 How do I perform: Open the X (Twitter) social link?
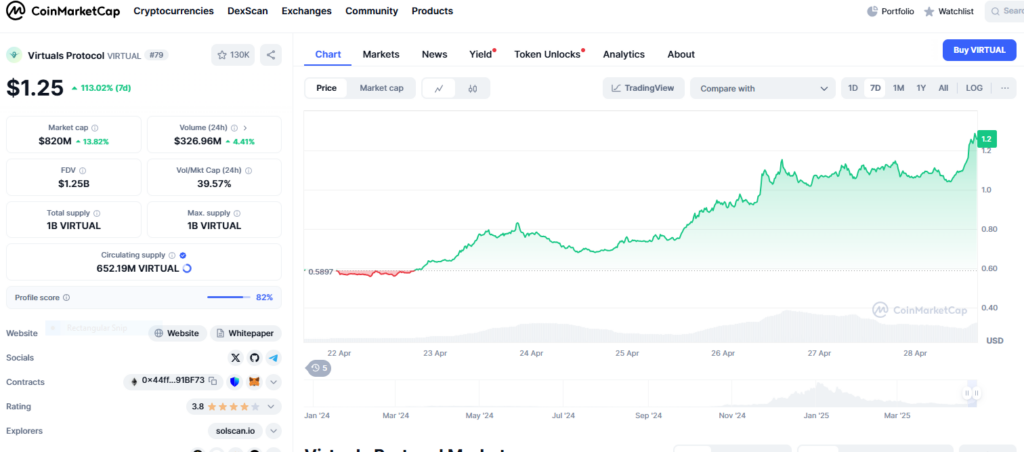[x=236, y=358]
